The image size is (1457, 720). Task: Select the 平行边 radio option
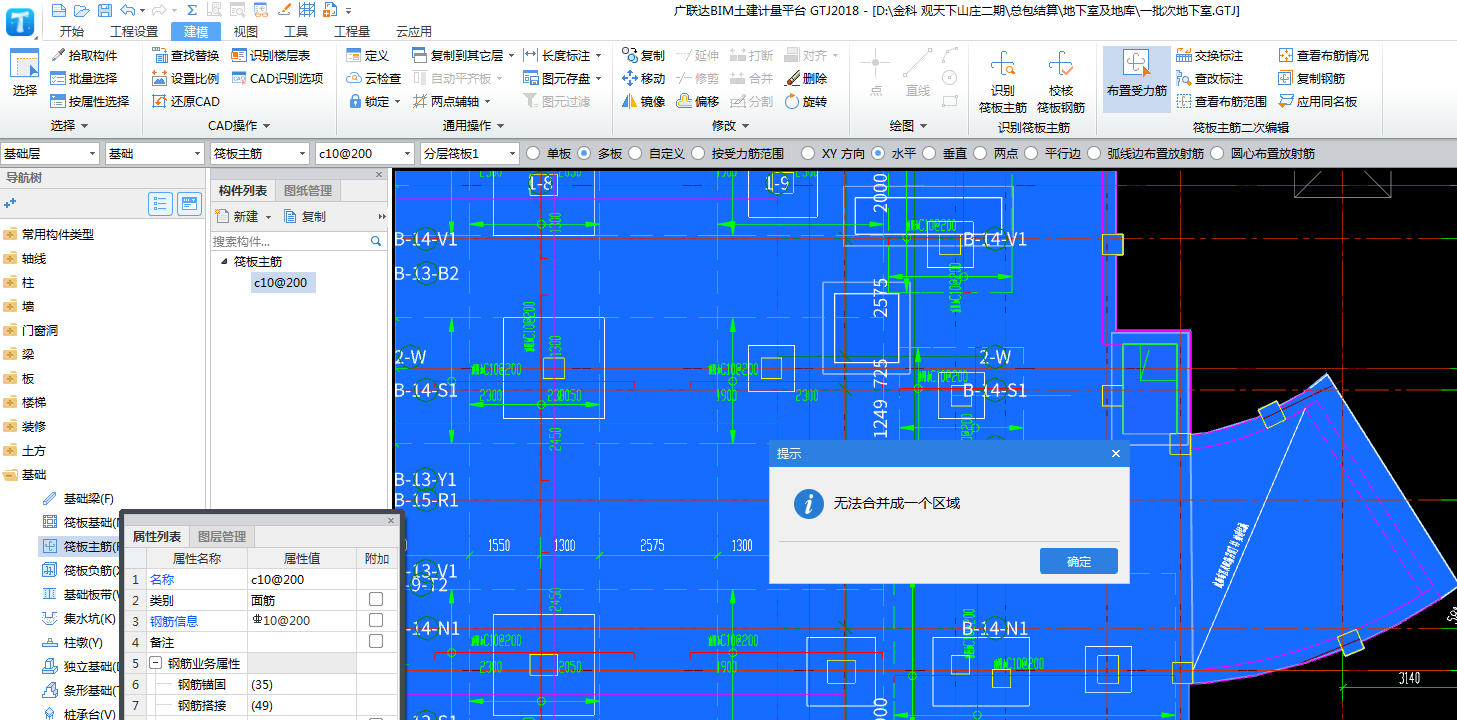1031,153
